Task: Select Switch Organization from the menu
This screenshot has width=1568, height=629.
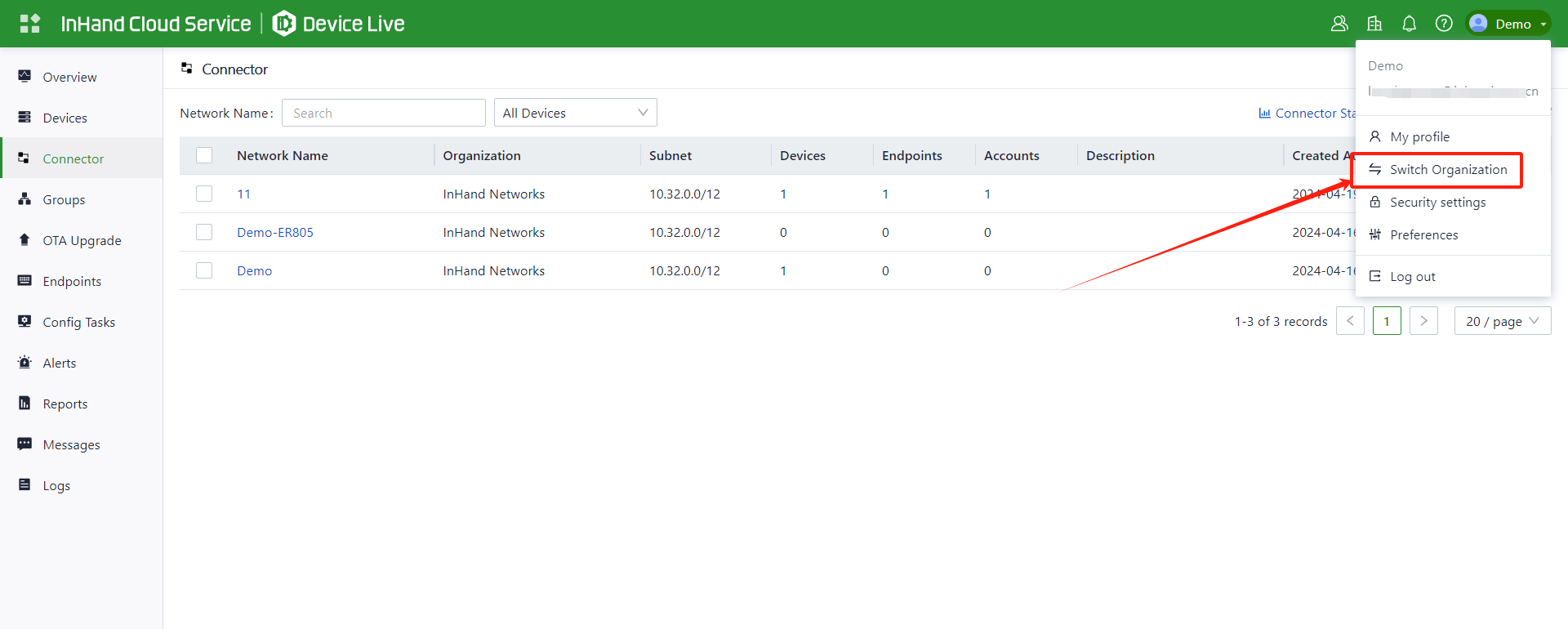Action: pos(1448,170)
